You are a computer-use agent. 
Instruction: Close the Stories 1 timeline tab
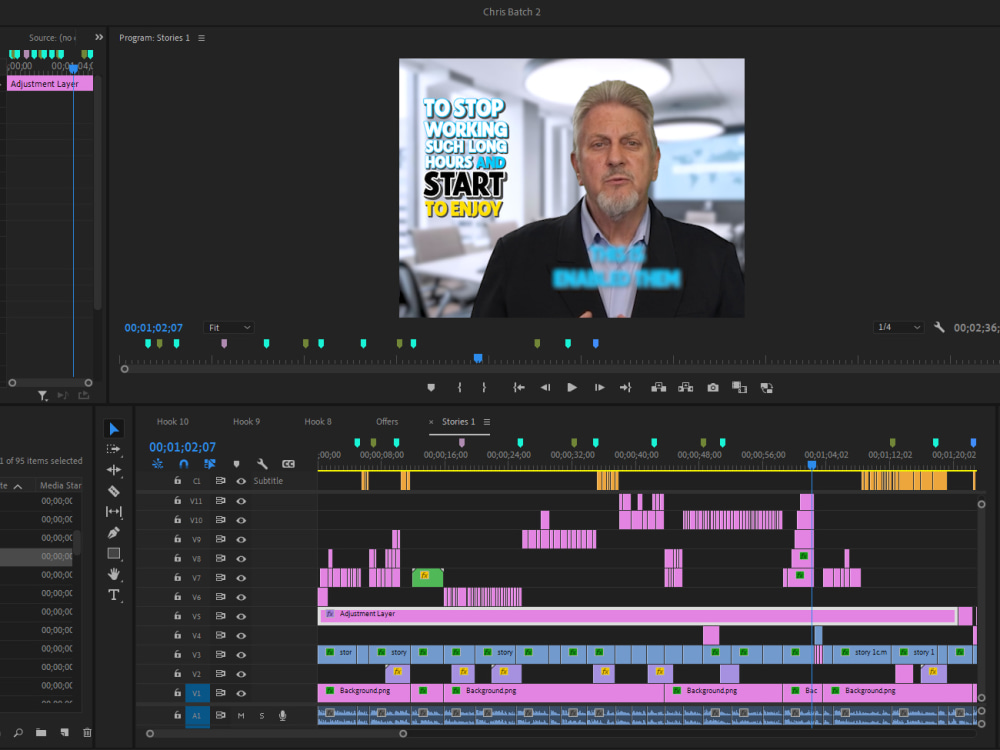click(431, 422)
